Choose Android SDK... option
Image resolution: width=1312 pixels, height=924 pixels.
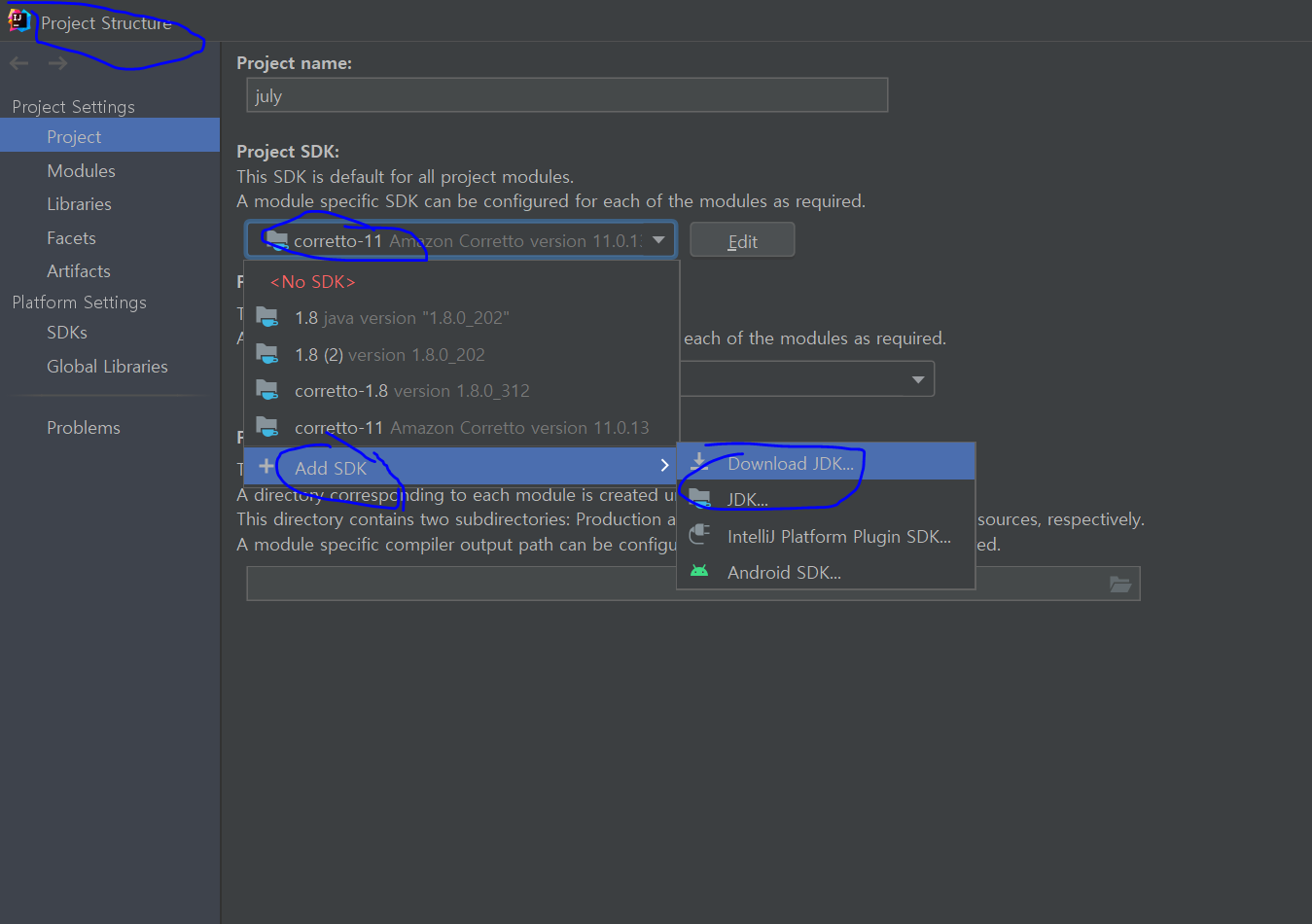(x=826, y=572)
